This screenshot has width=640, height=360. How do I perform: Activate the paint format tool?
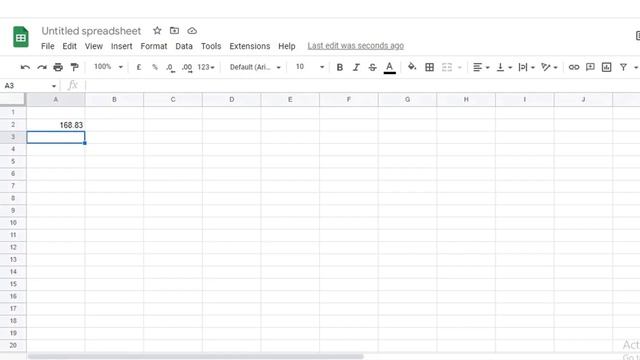point(74,67)
